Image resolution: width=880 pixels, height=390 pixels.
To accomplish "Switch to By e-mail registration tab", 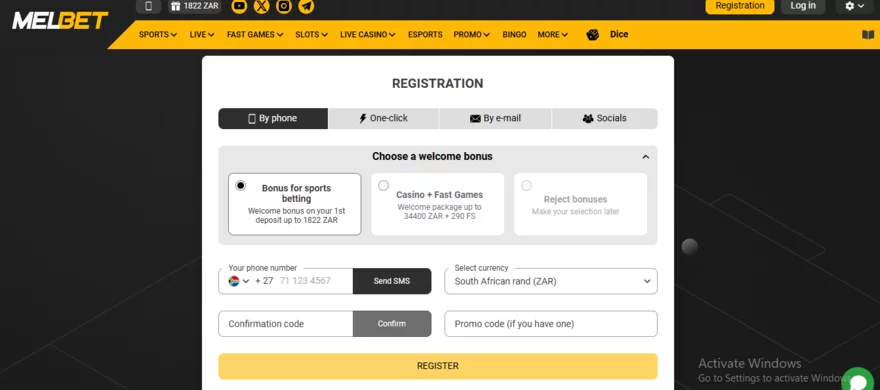I will [x=495, y=118].
